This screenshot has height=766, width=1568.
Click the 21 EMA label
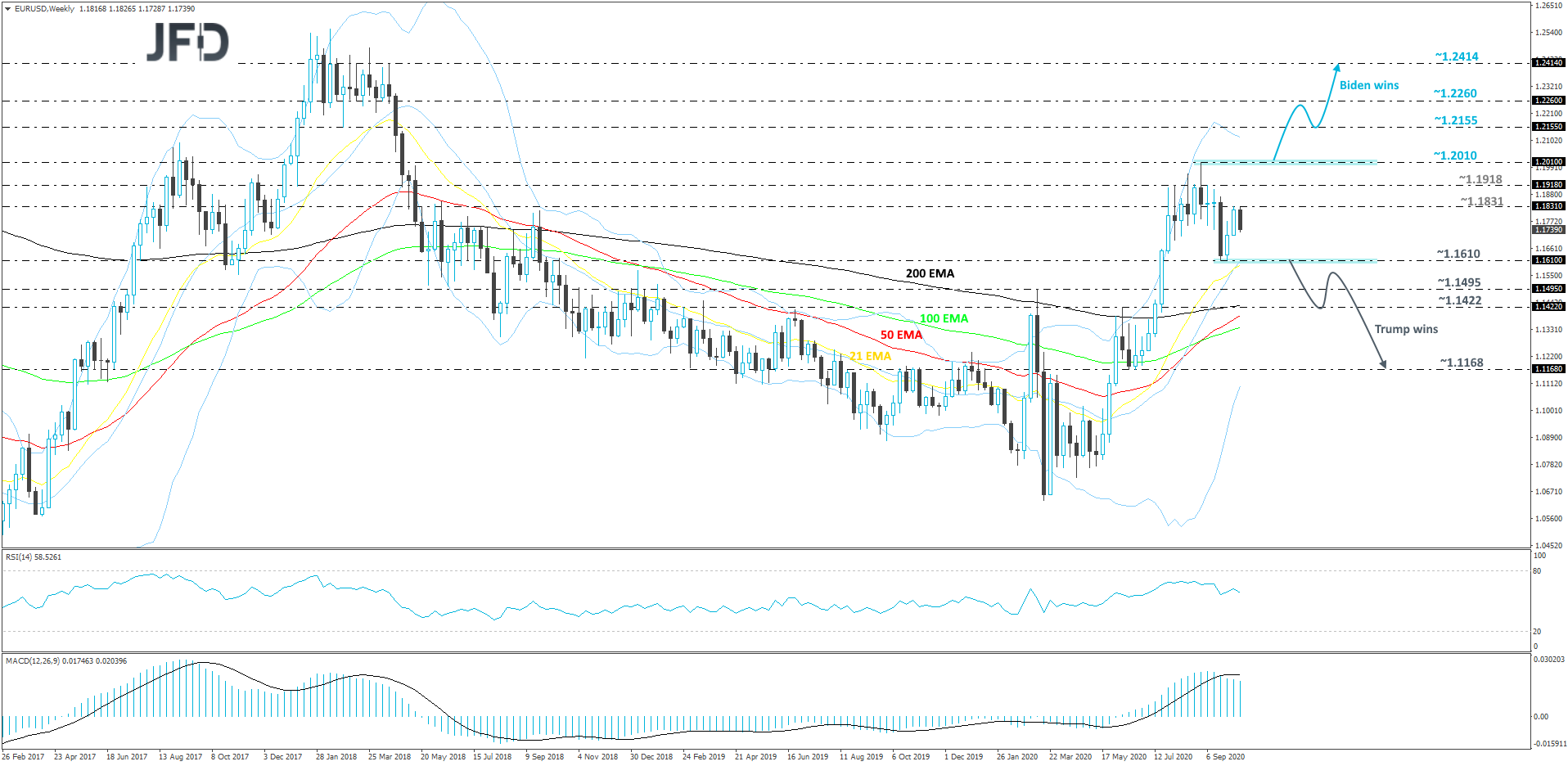[870, 356]
